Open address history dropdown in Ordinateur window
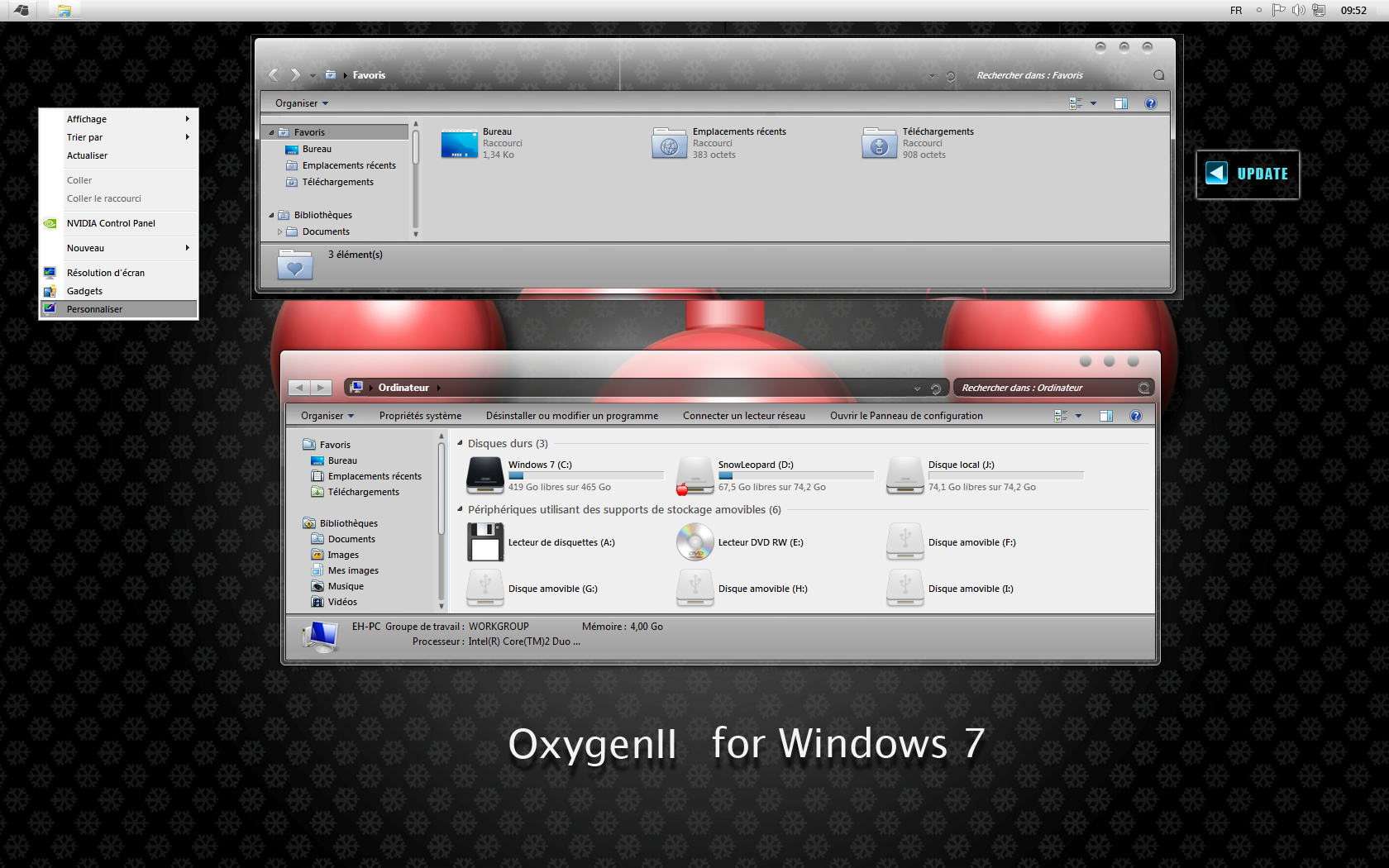 click(917, 389)
